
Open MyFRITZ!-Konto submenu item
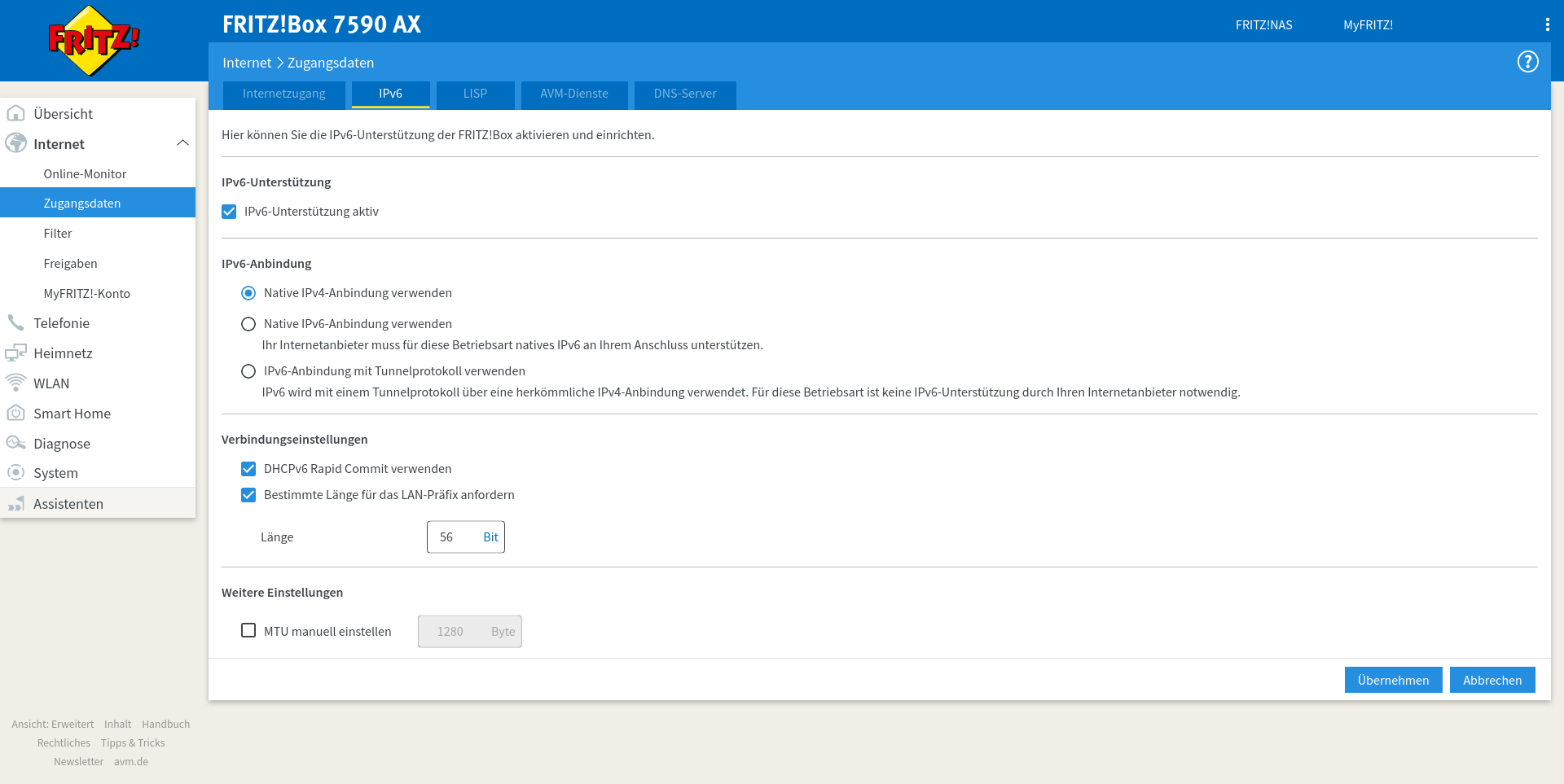[98, 293]
